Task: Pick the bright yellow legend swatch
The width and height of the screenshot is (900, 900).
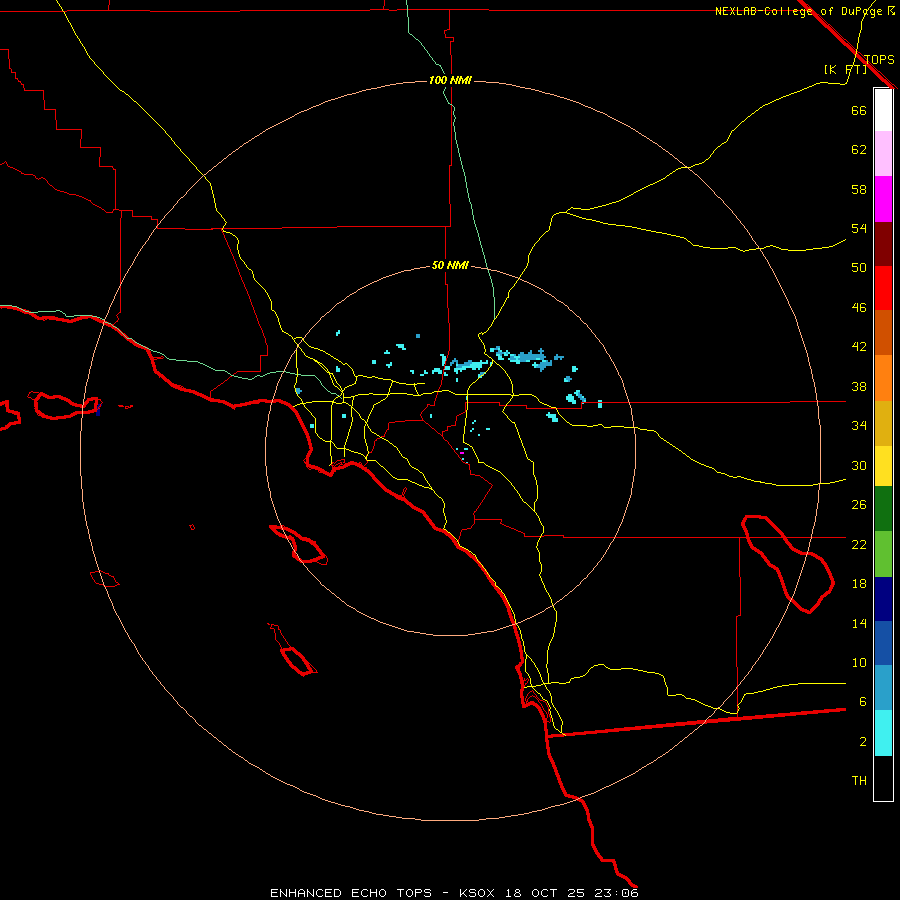Action: pos(883,466)
